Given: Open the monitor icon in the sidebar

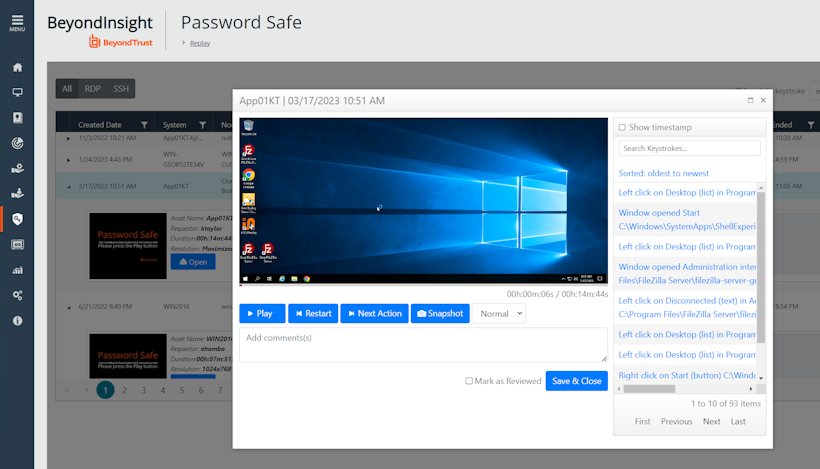Looking at the screenshot, I should 17,92.
